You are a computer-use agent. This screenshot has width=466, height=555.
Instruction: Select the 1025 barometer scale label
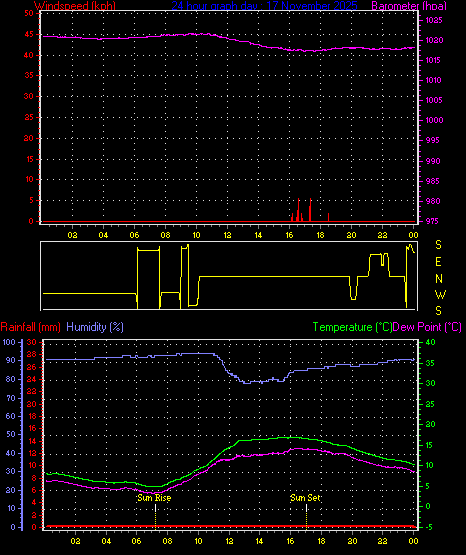pyautogui.click(x=434, y=20)
